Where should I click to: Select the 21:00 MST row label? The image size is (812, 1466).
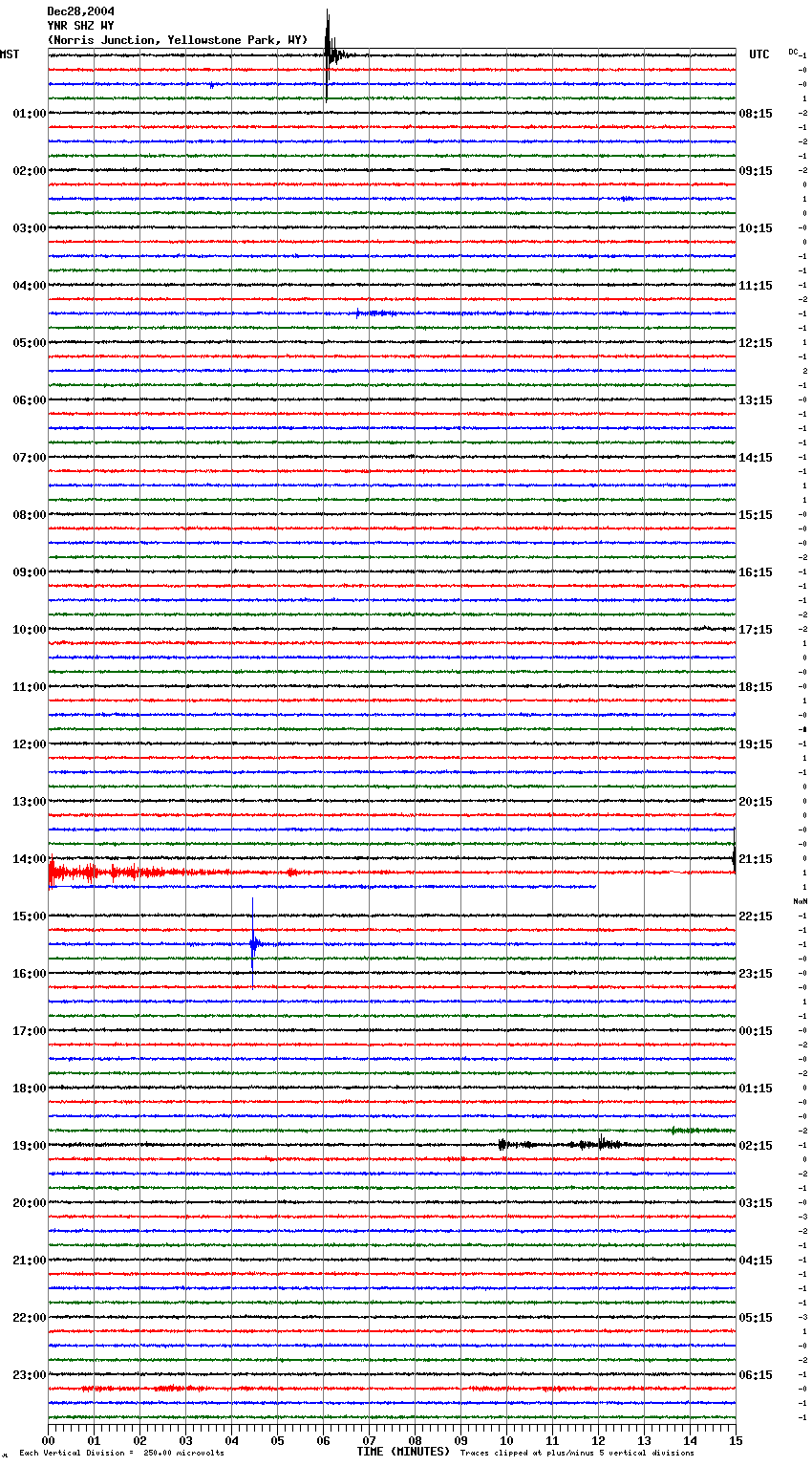[x=29, y=1261]
